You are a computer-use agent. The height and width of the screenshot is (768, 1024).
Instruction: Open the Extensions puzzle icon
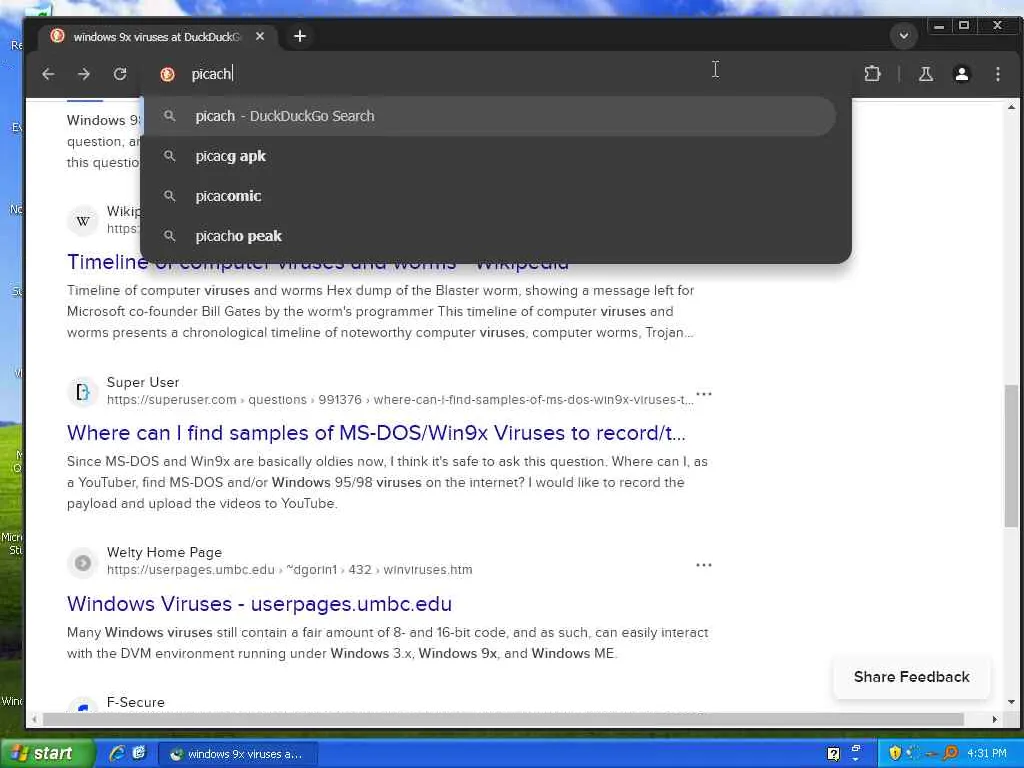(x=872, y=74)
